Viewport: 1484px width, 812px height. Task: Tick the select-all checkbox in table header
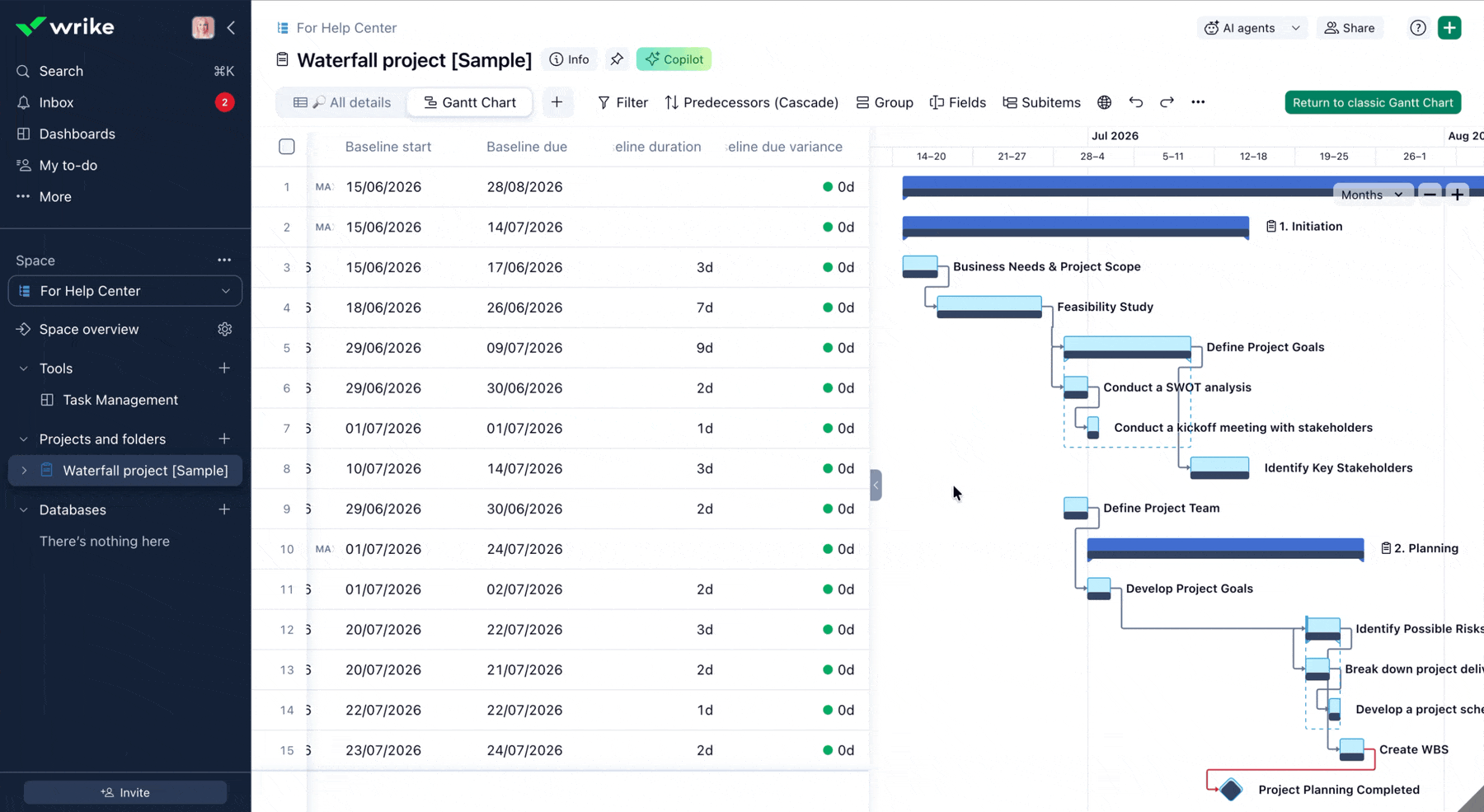[287, 147]
